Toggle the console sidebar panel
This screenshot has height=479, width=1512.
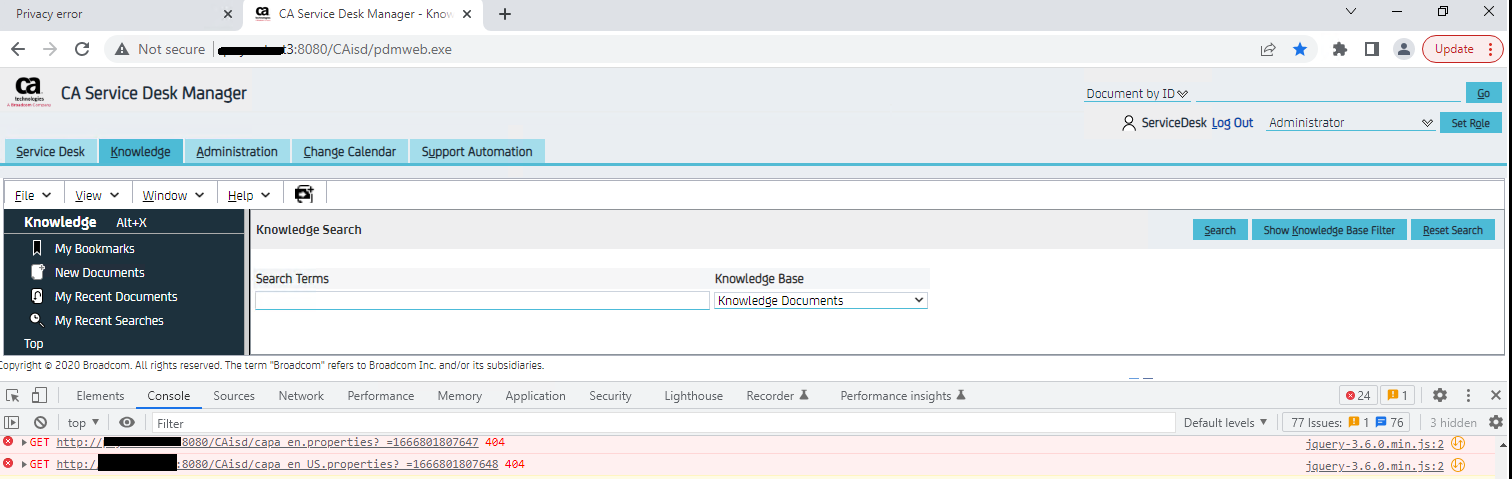pos(13,423)
